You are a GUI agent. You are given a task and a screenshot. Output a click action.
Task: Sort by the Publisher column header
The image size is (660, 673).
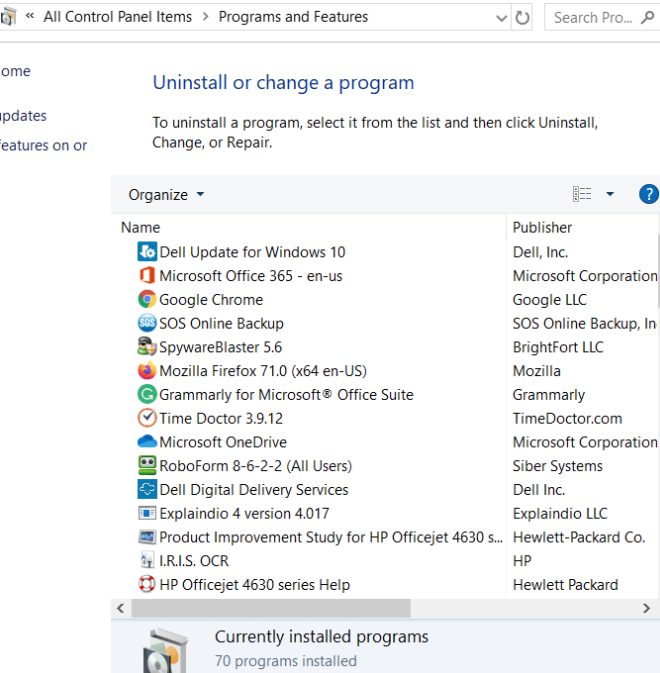pyautogui.click(x=542, y=227)
